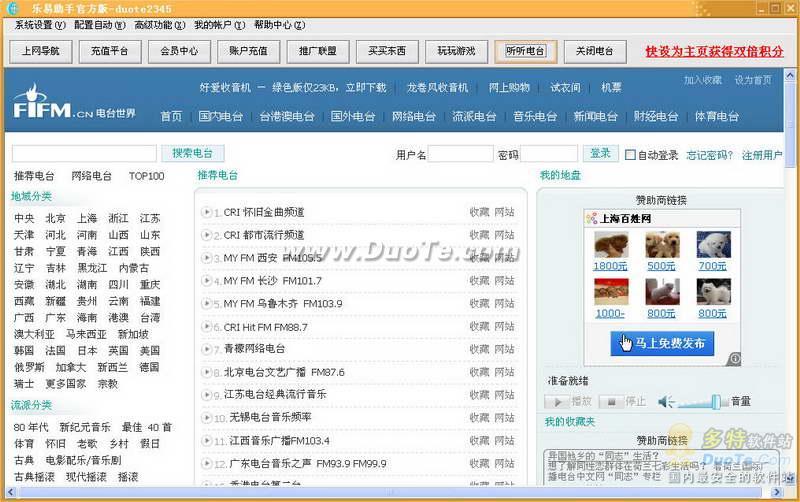Play CRI Hit FM FM88.7 icon
This screenshot has width=800, height=502.
(207, 327)
